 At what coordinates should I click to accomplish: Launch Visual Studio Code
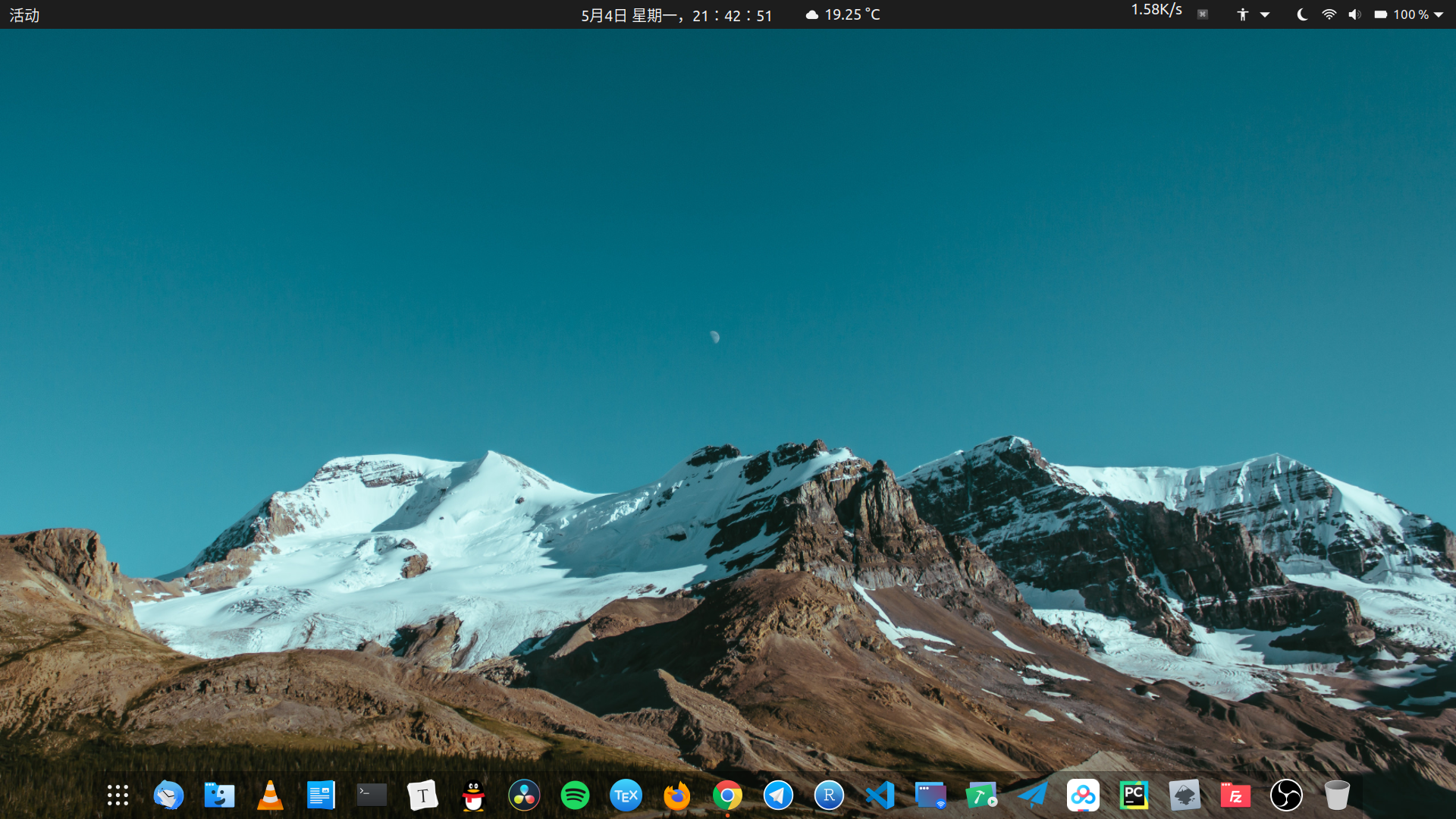[880, 795]
